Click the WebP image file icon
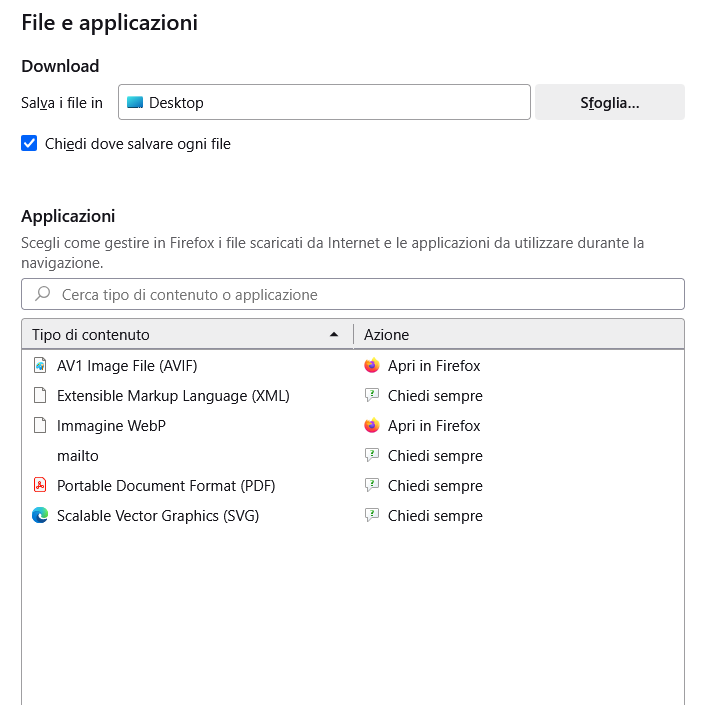 pyautogui.click(x=40, y=426)
